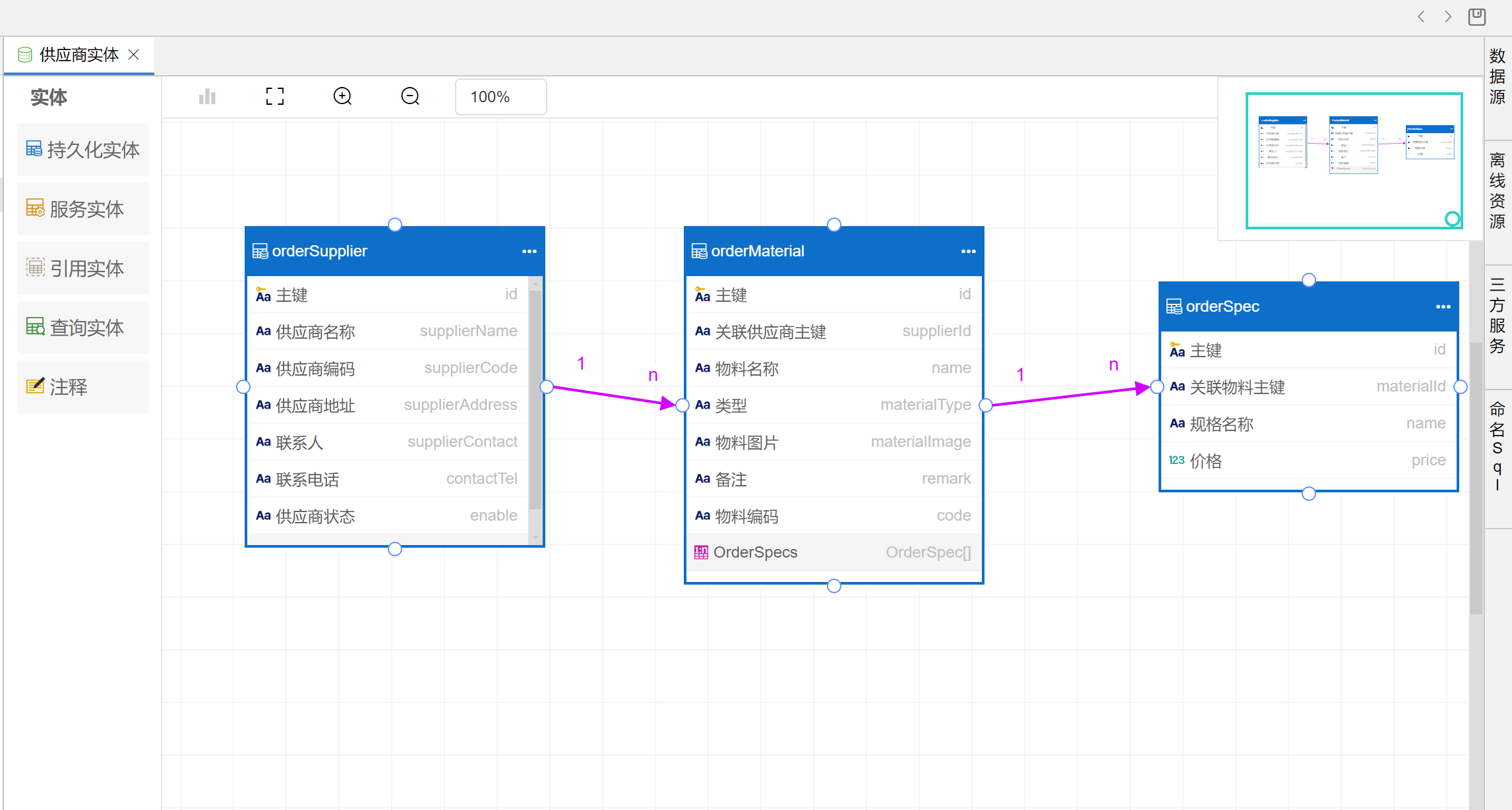Click the 100% zoom level field

pyautogui.click(x=500, y=97)
